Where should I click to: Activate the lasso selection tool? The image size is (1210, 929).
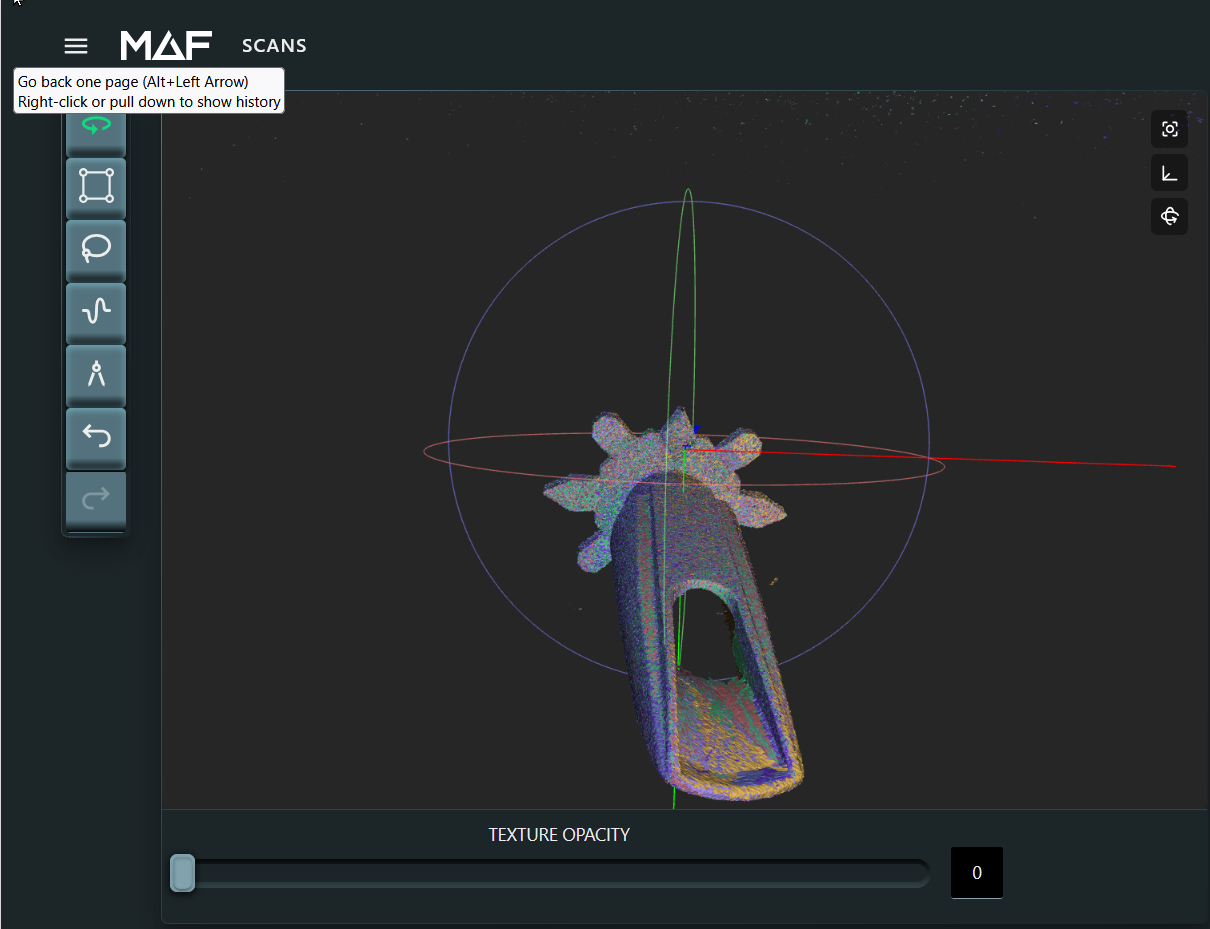coord(96,248)
